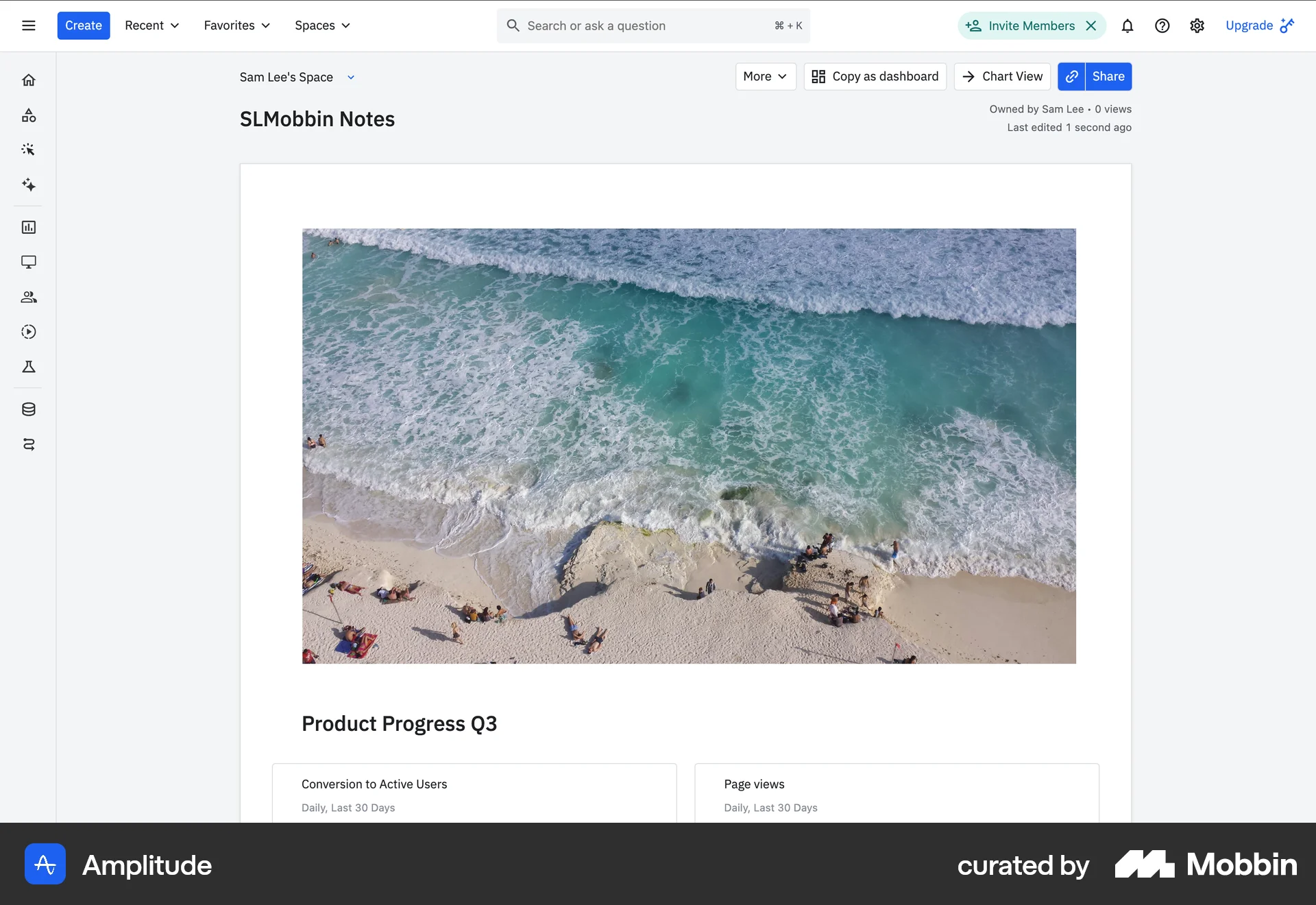The height and width of the screenshot is (905, 1316).
Task: Open Session Replay play icon in sidebar
Action: click(x=28, y=332)
